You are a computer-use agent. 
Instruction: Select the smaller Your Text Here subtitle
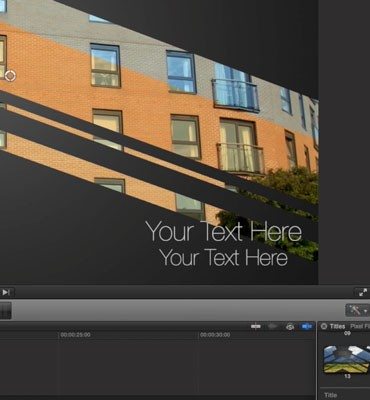pos(223,258)
